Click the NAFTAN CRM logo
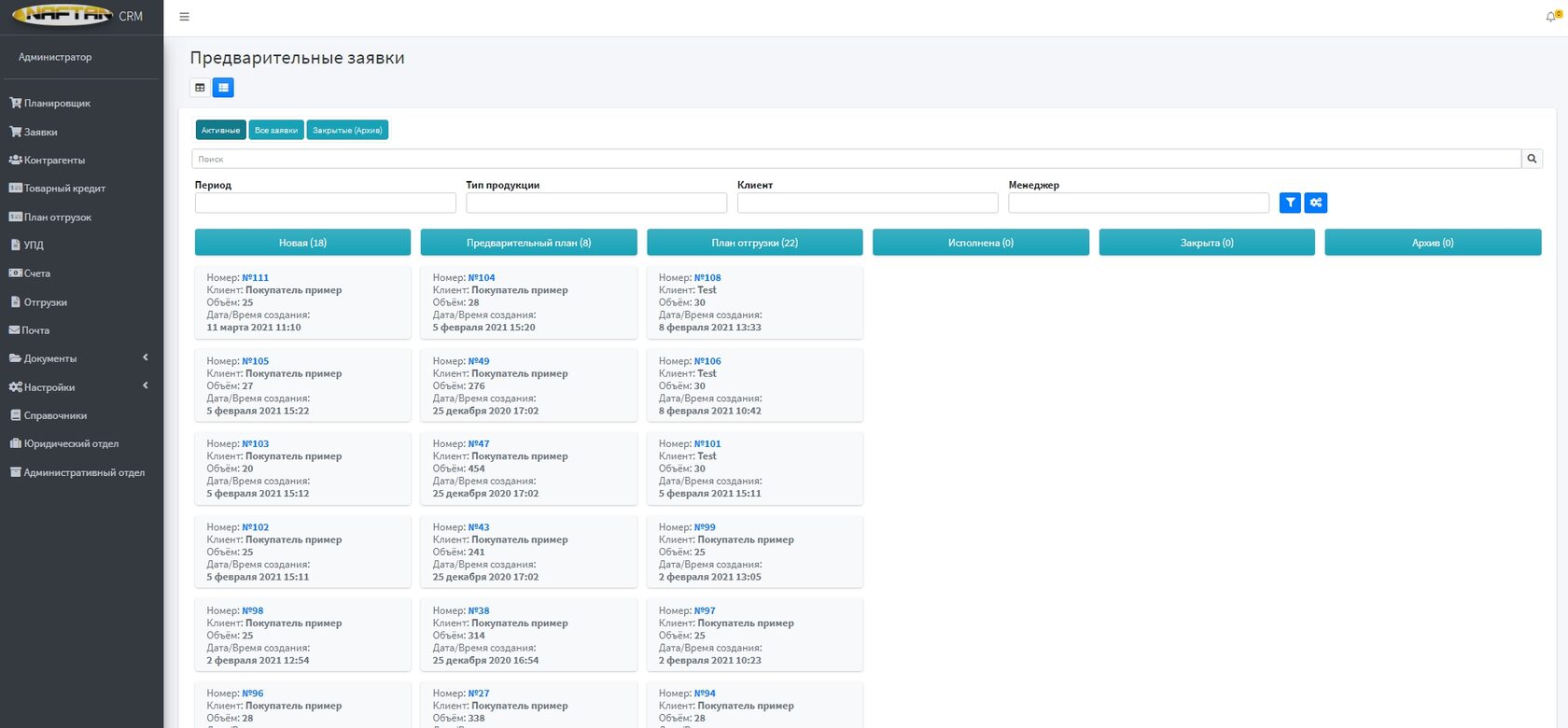Viewport: 1568px width, 728px height. [x=77, y=16]
